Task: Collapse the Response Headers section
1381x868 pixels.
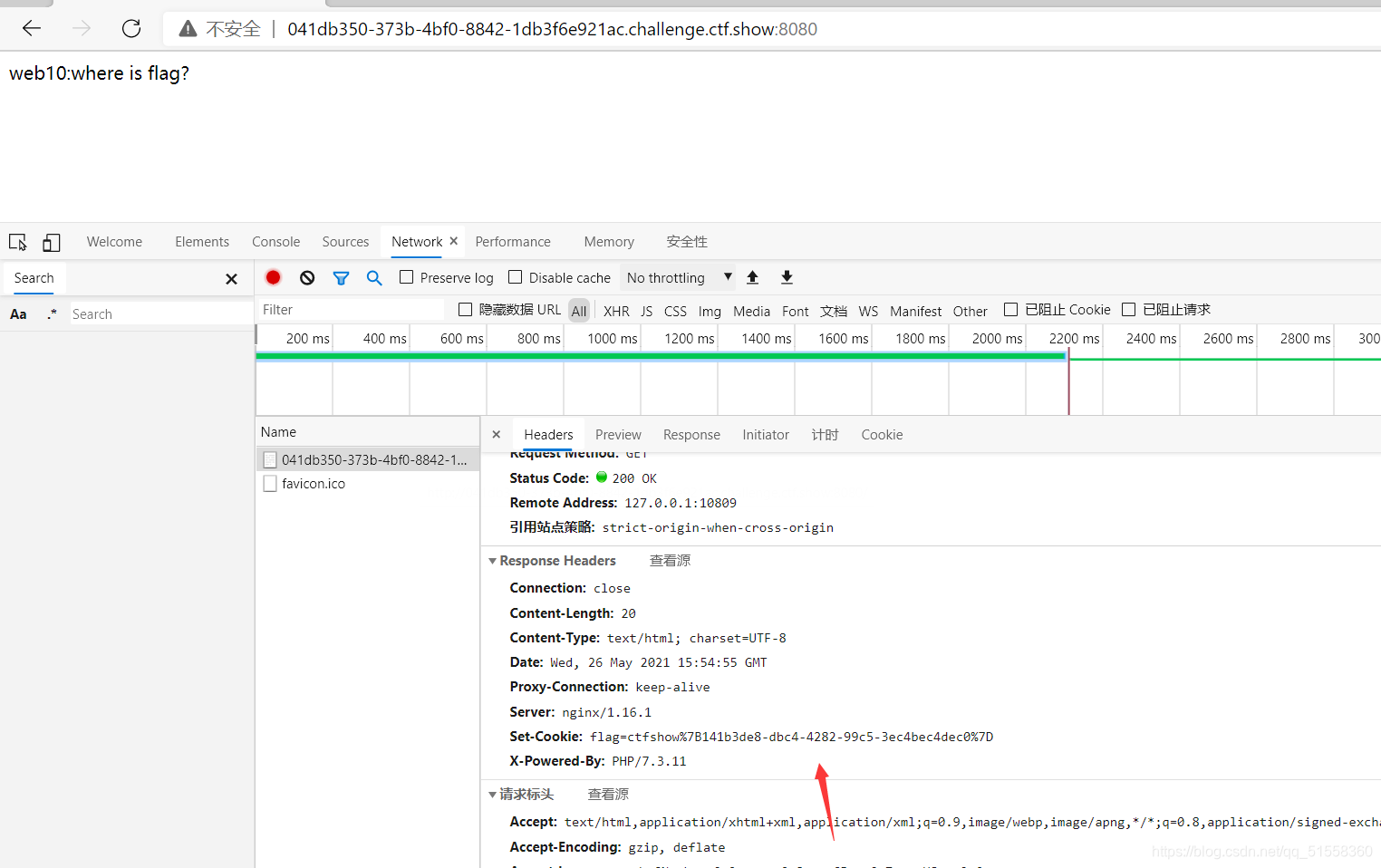Action: click(x=492, y=561)
